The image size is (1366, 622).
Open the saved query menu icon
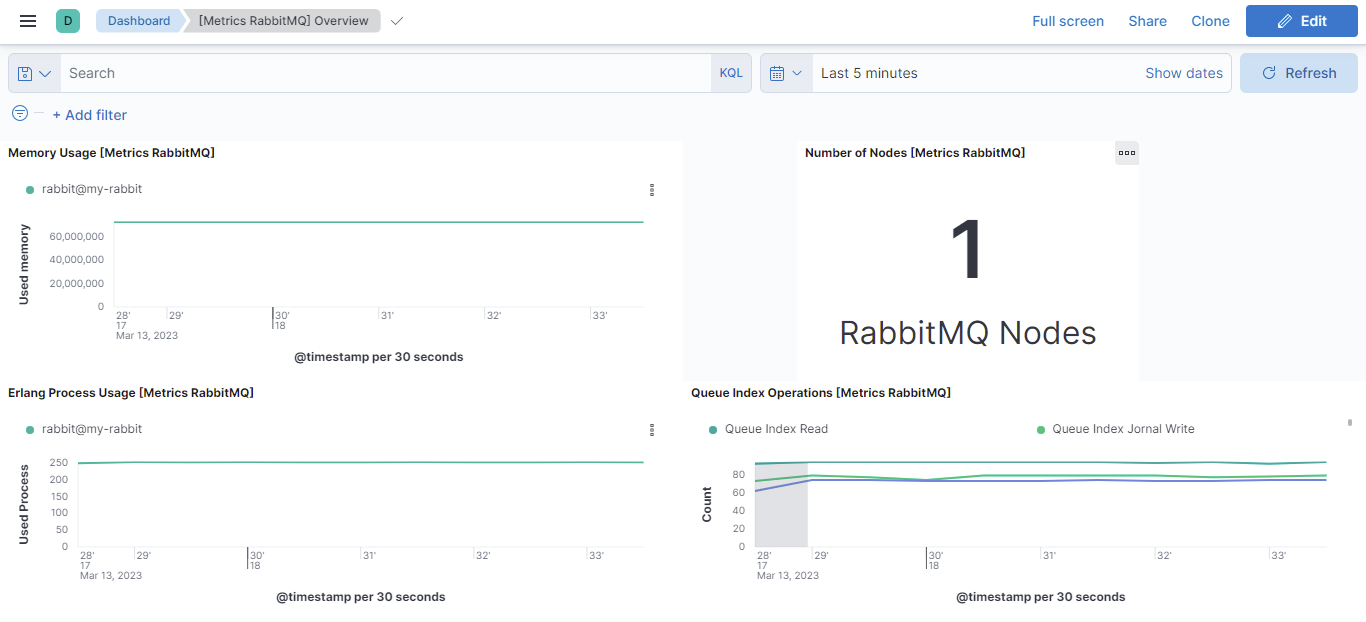coord(34,73)
